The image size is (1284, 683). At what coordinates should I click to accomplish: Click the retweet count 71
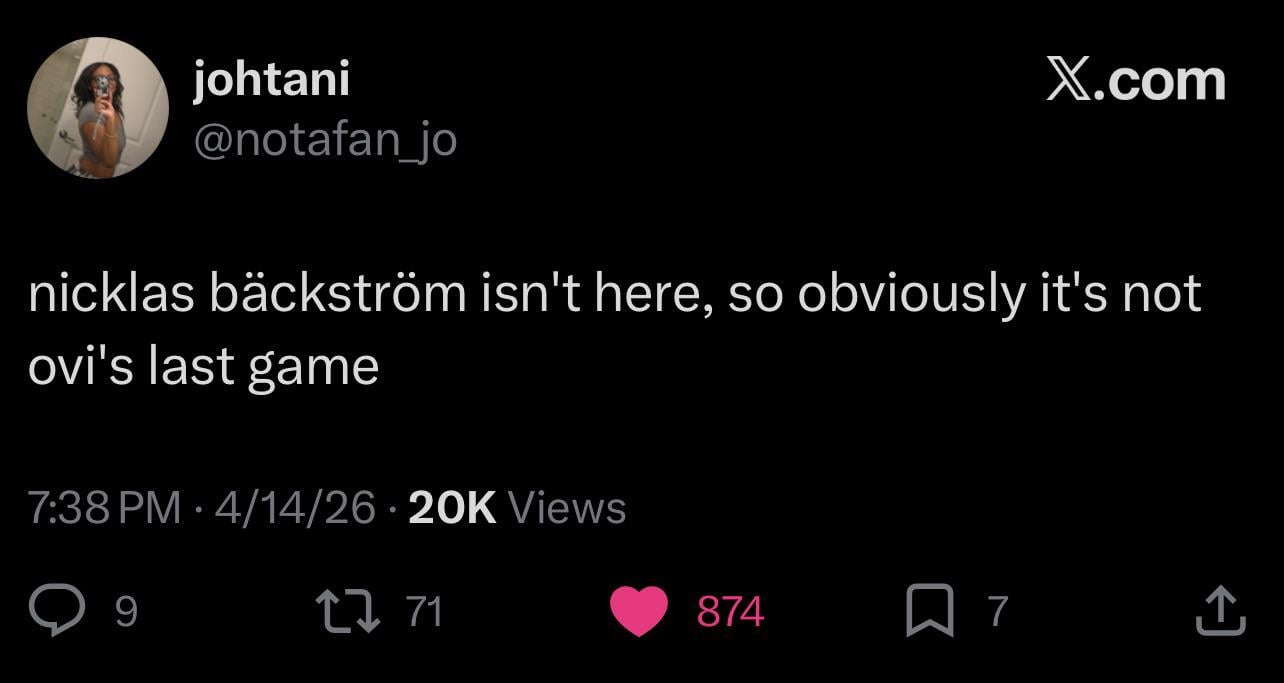[424, 608]
